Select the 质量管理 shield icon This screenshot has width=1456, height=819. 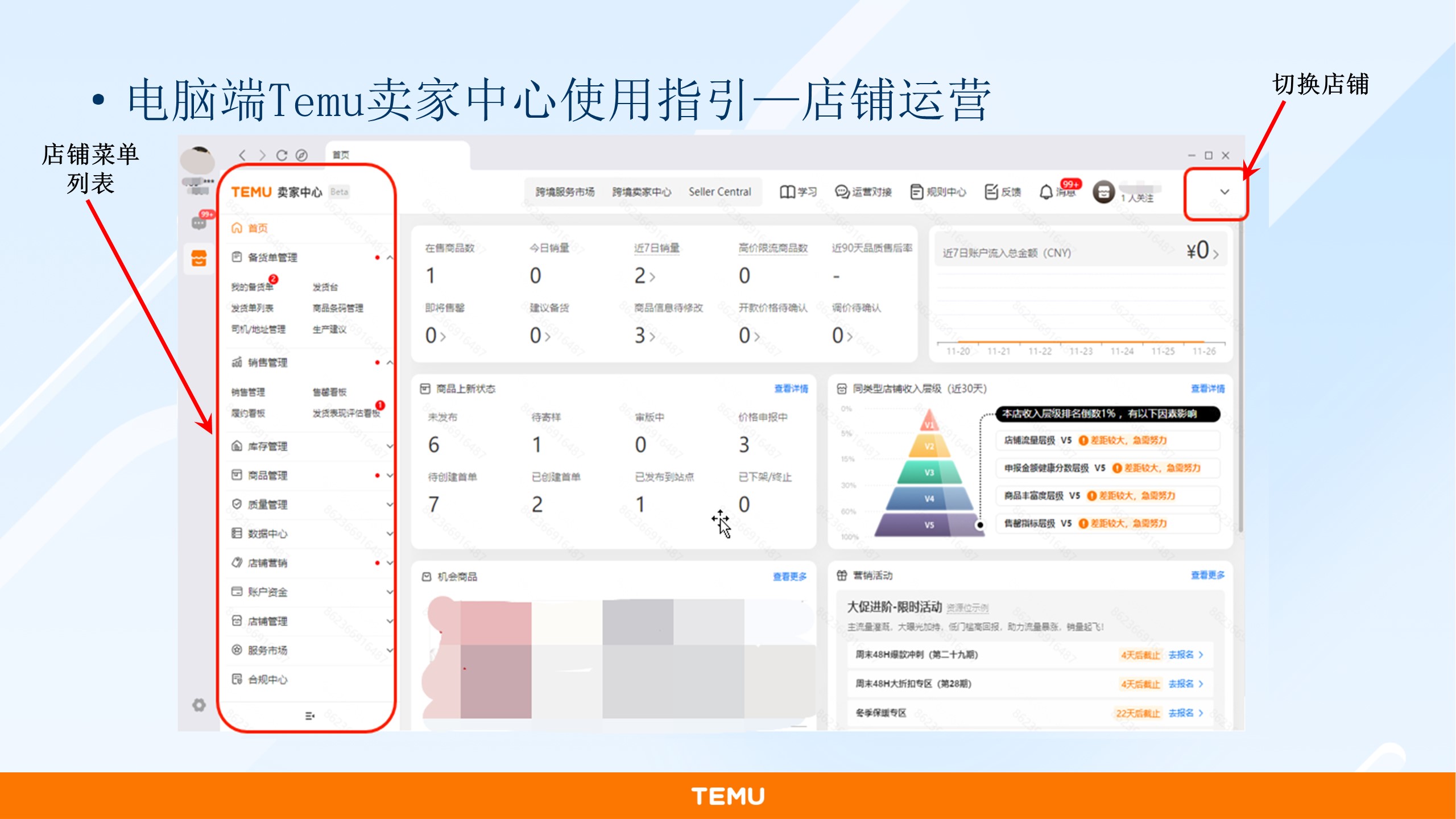[237, 503]
